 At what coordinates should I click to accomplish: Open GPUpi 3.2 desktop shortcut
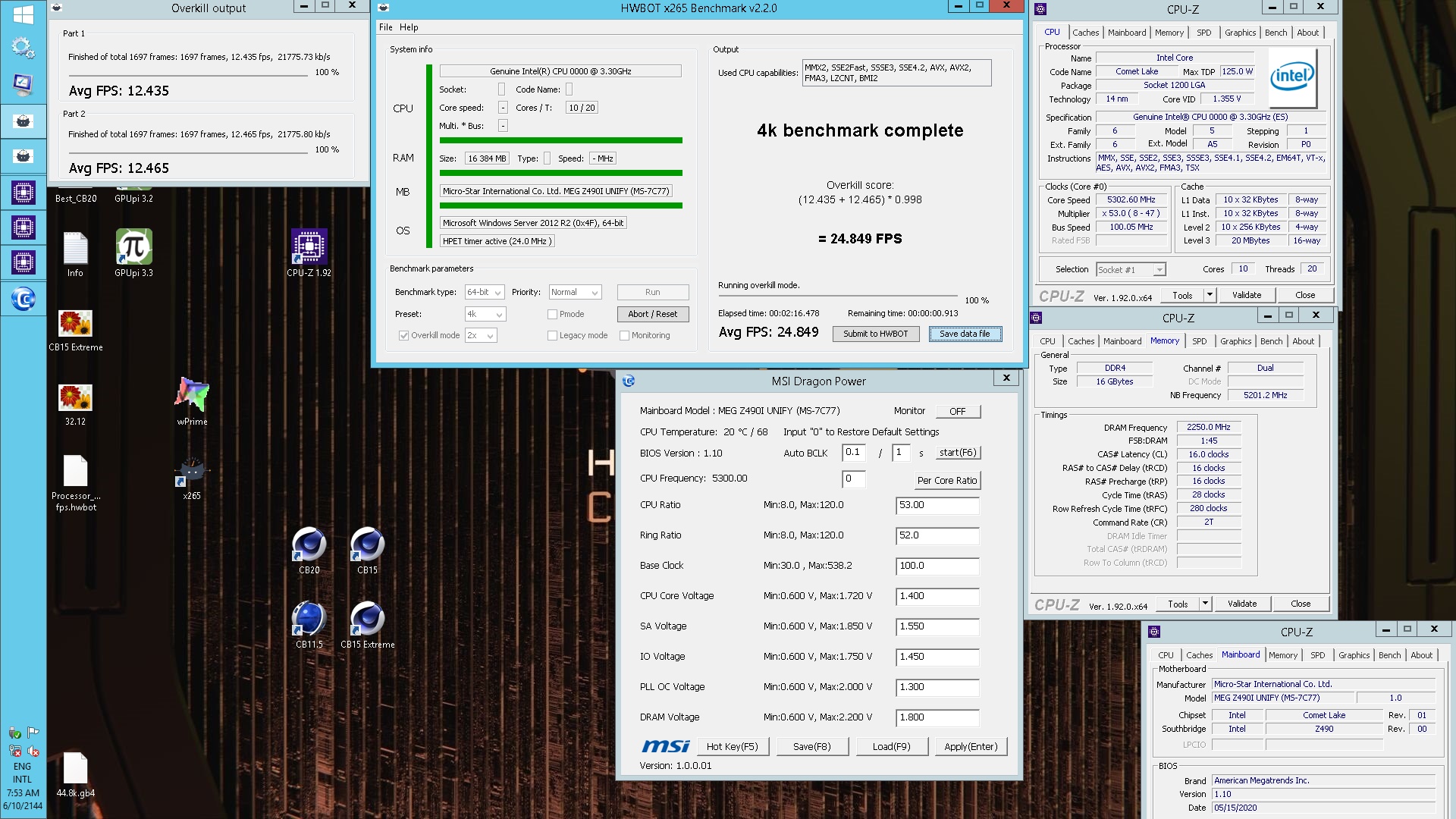coord(133,198)
